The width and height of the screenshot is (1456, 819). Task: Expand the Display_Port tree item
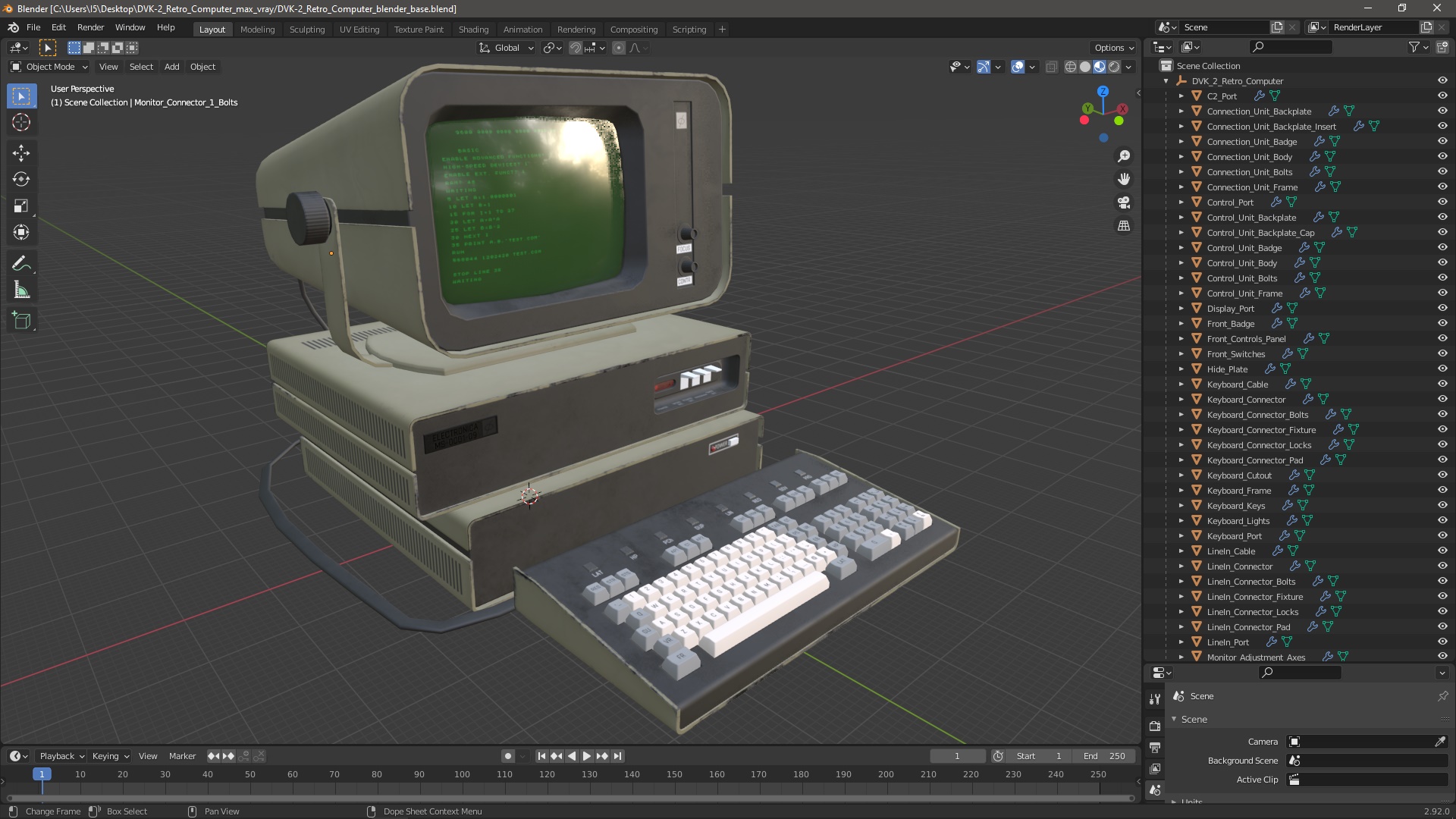pos(1181,309)
